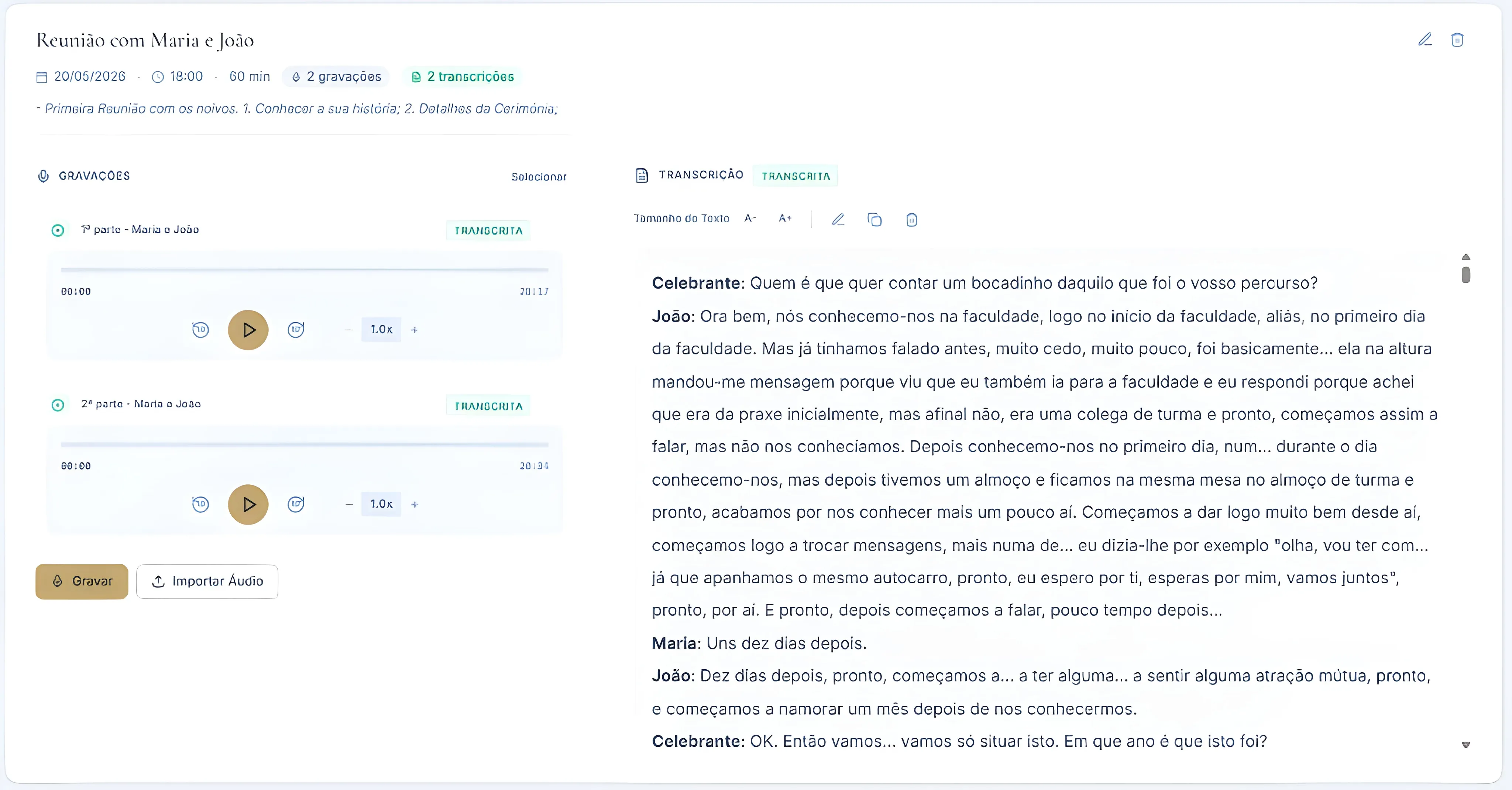Open the 2ª parte - Maria e João recording
1512x790 pixels.
pos(141,404)
